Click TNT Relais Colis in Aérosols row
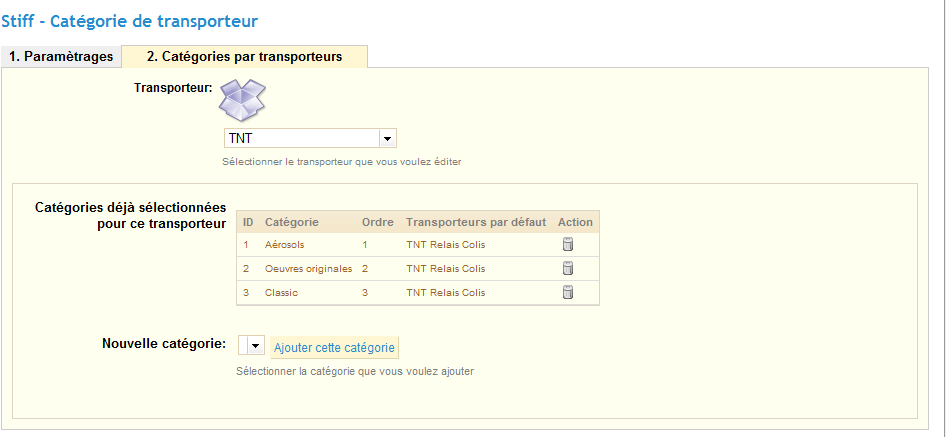The height and width of the screenshot is (437, 946). pos(445,244)
